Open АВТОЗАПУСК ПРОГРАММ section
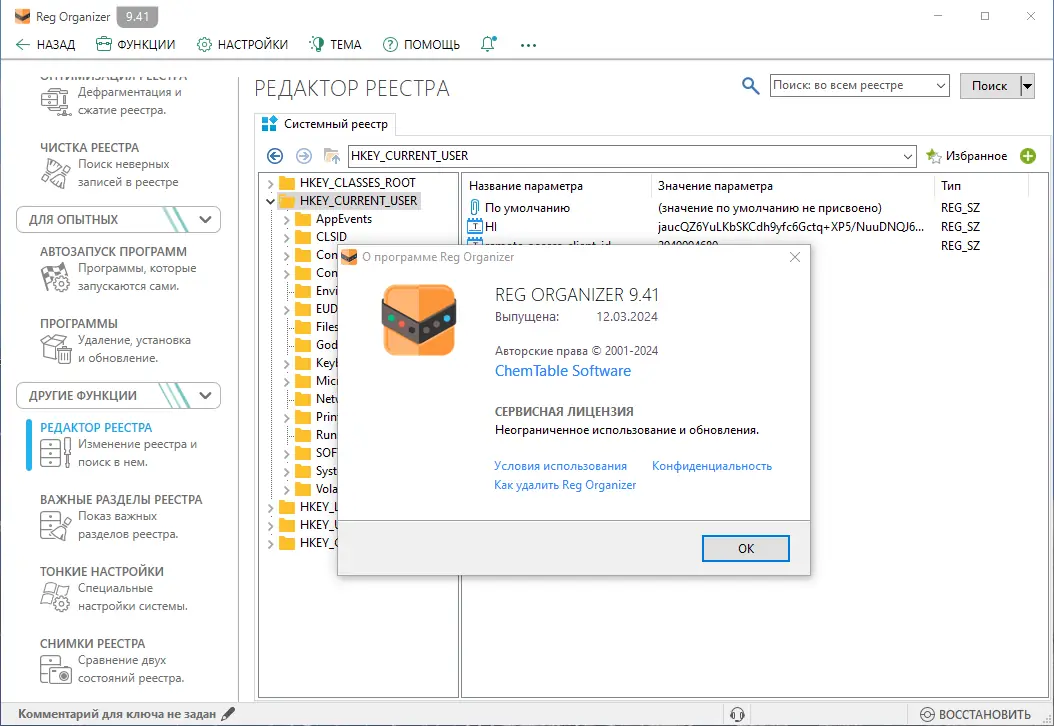Screen dimensions: 1054x726 [x=118, y=268]
